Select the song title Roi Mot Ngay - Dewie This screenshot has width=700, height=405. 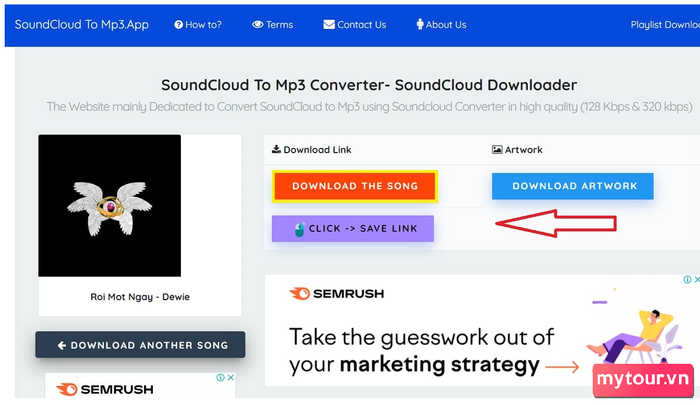140,297
